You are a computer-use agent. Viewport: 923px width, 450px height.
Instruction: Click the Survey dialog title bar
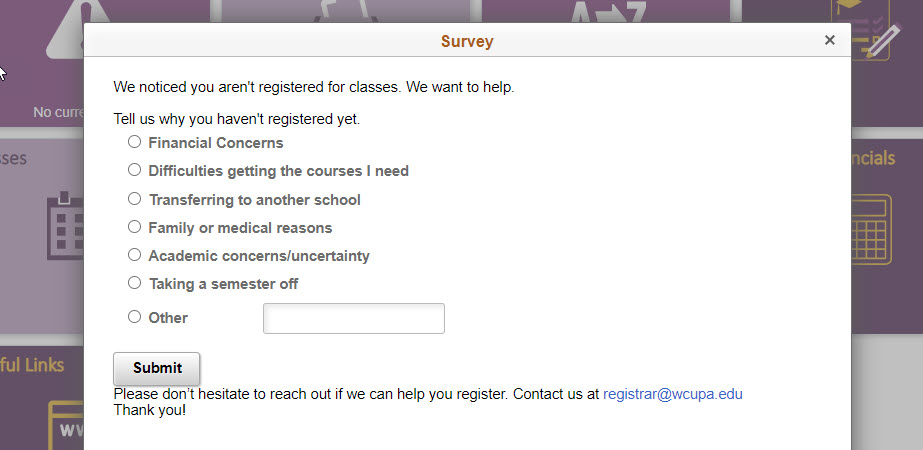[467, 41]
